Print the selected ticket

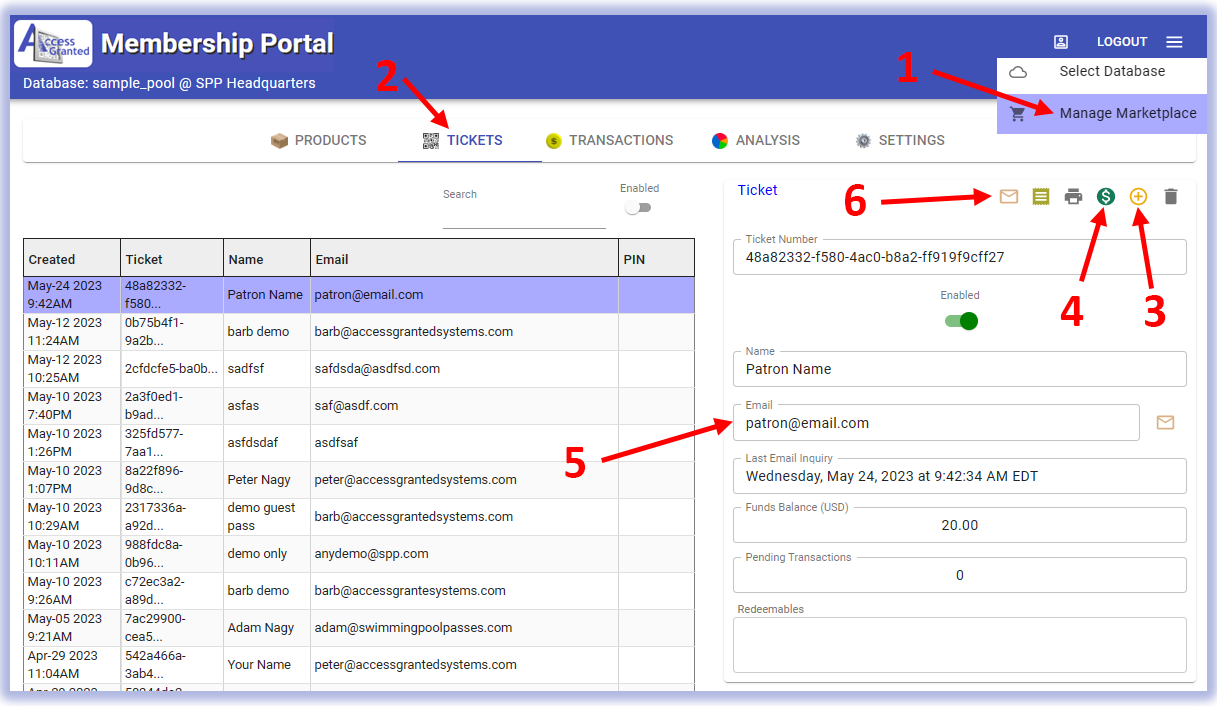click(x=1073, y=197)
